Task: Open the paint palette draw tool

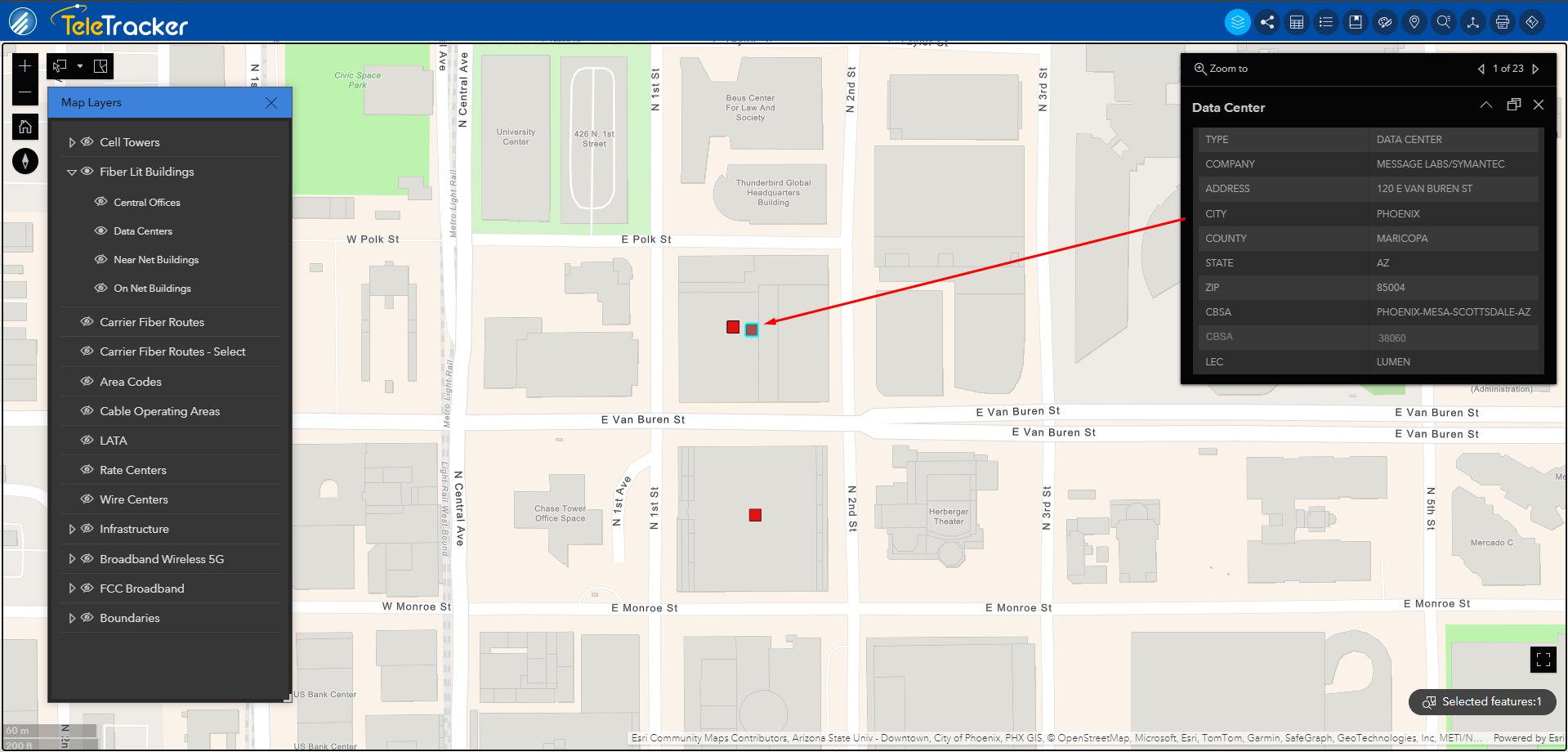Action: [1385, 22]
